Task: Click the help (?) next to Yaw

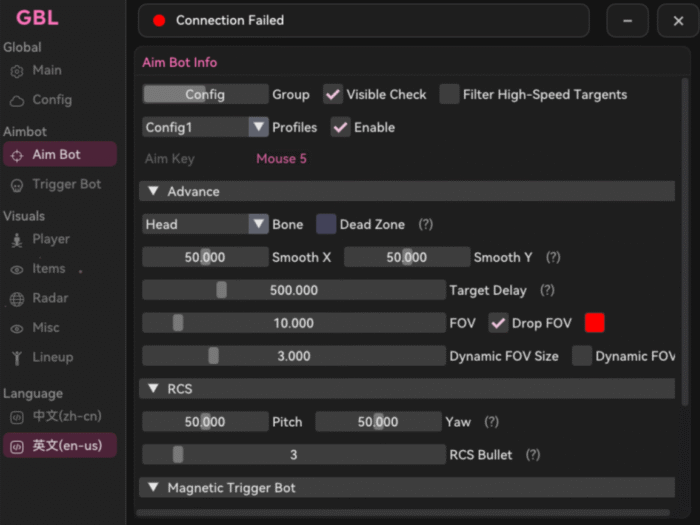Action: tap(491, 421)
